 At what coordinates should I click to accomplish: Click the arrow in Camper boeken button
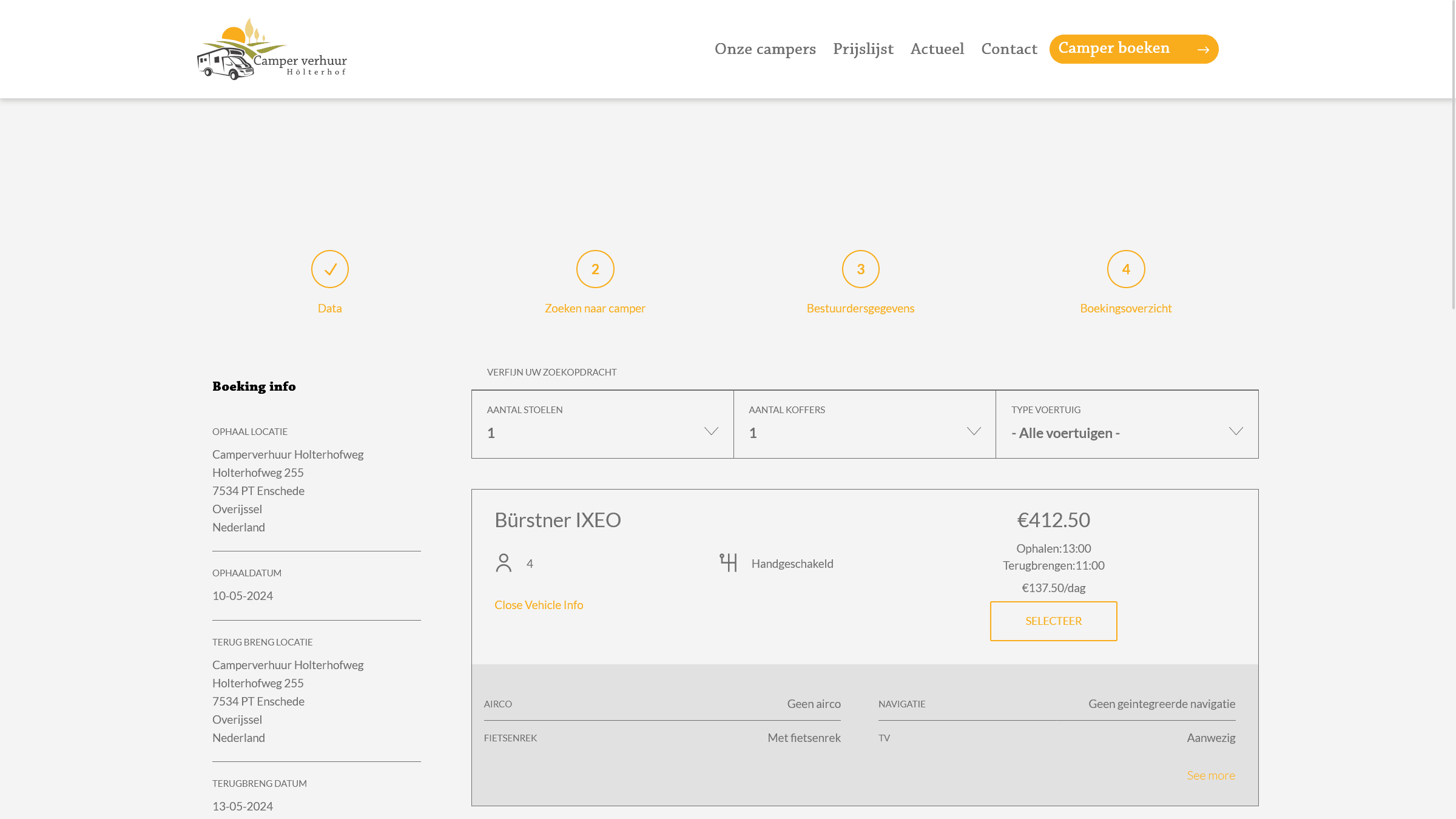[x=1204, y=50]
